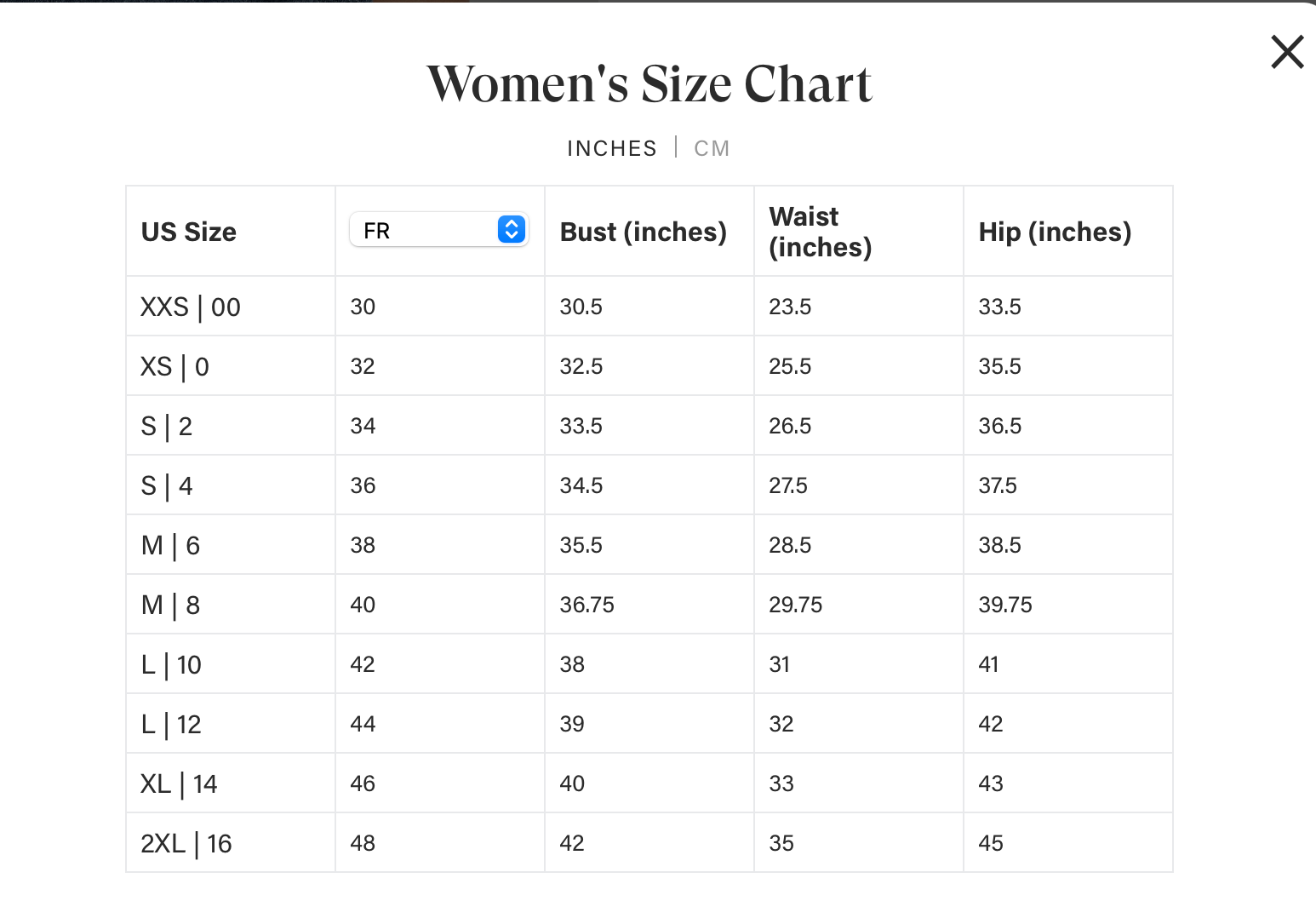
Task: Select the XS | 0 size row label
Action: coord(175,366)
